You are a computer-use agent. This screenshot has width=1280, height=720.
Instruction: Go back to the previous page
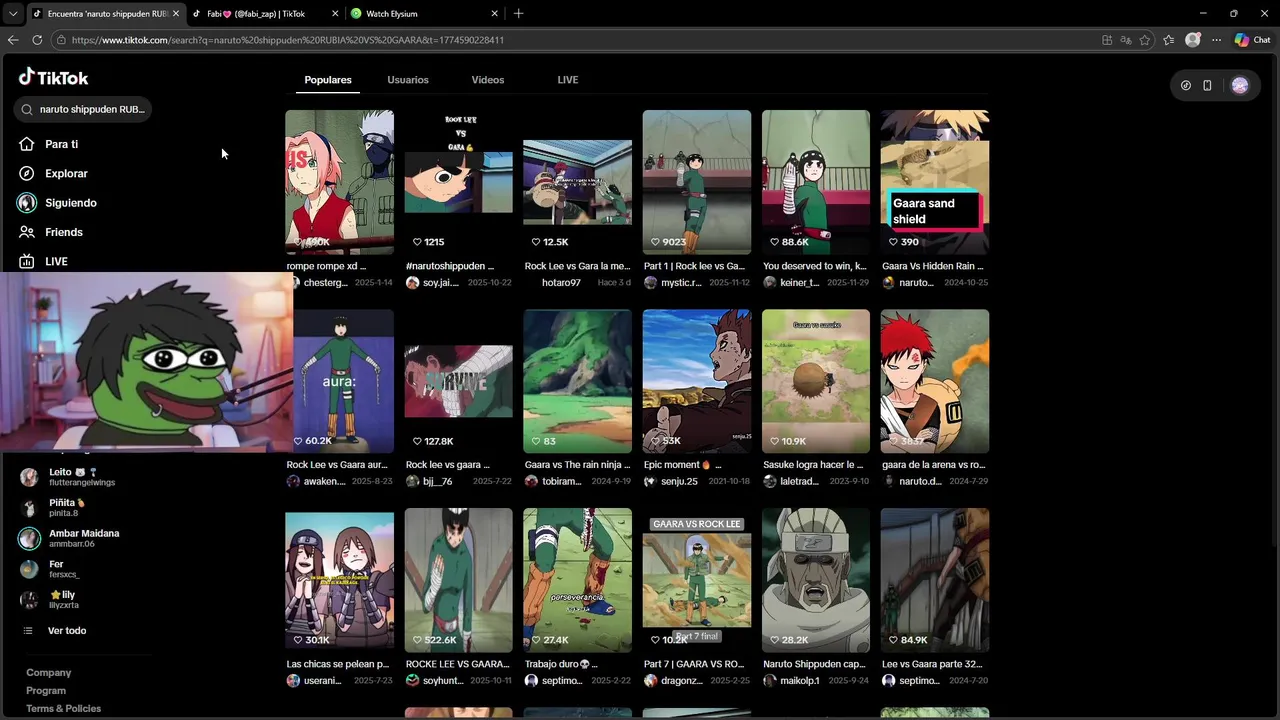tap(13, 40)
